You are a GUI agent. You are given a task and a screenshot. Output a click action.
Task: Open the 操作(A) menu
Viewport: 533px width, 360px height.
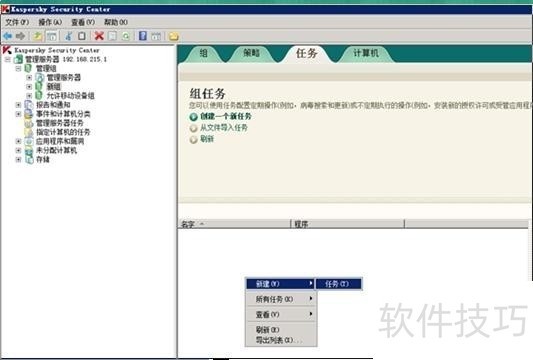pos(50,22)
